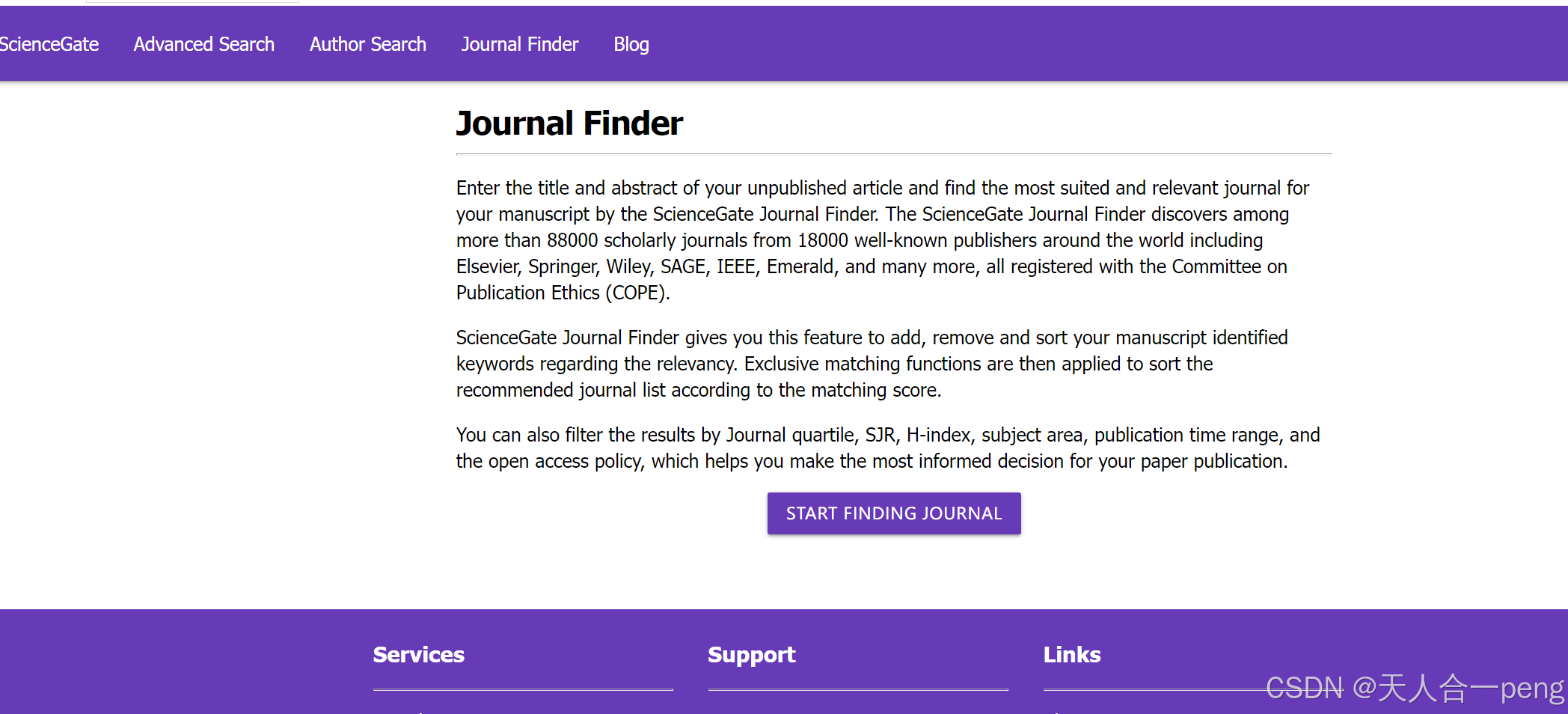Navigate to the ScienceGate home link
1568x714 pixels.
point(49,44)
